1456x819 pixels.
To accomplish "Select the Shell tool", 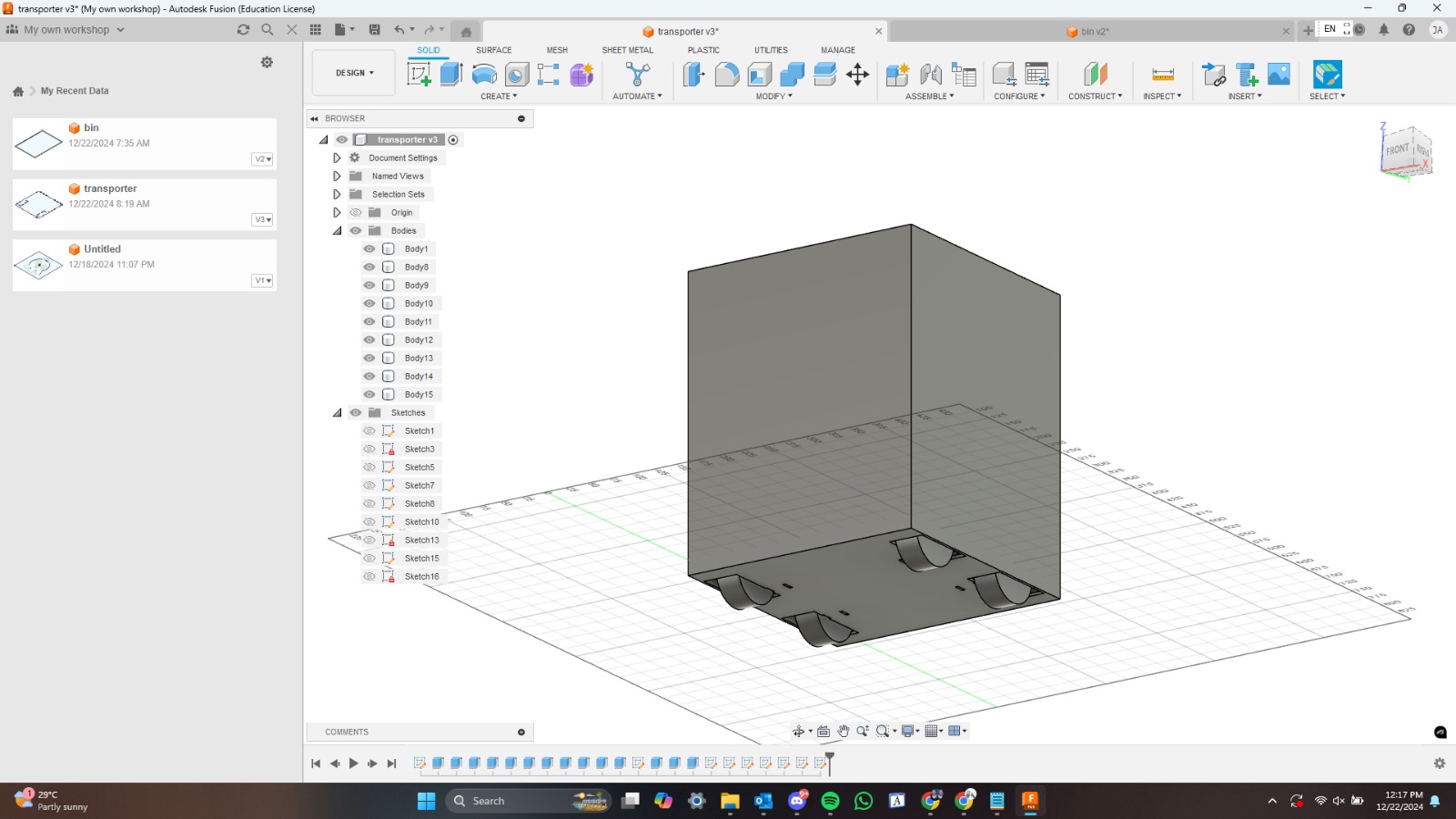I will point(759,74).
